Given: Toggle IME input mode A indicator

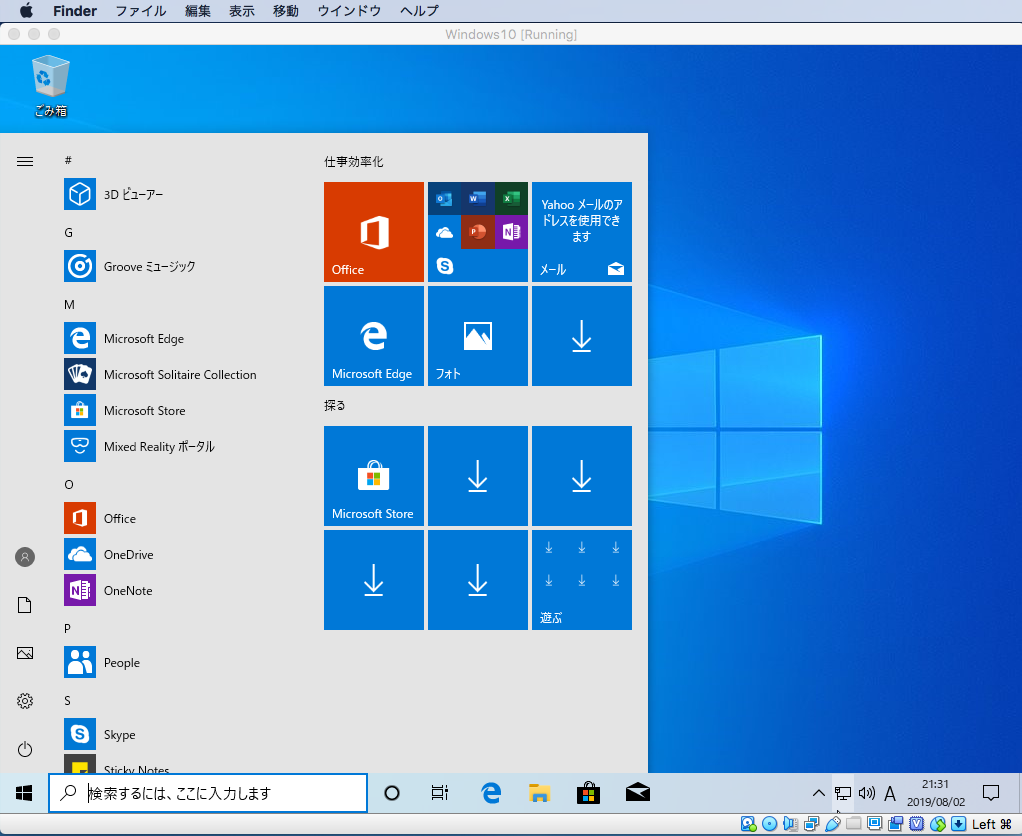Looking at the screenshot, I should (x=890, y=793).
